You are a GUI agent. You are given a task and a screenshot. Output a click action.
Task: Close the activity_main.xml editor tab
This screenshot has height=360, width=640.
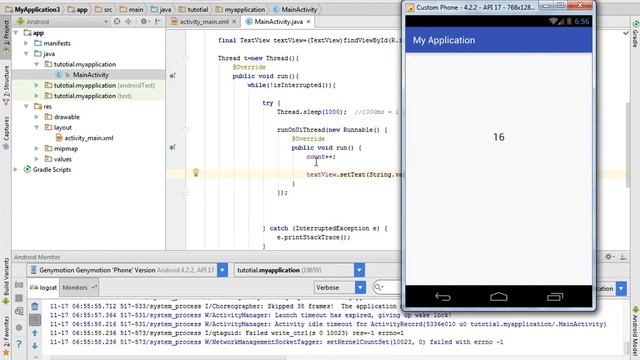click(x=234, y=22)
